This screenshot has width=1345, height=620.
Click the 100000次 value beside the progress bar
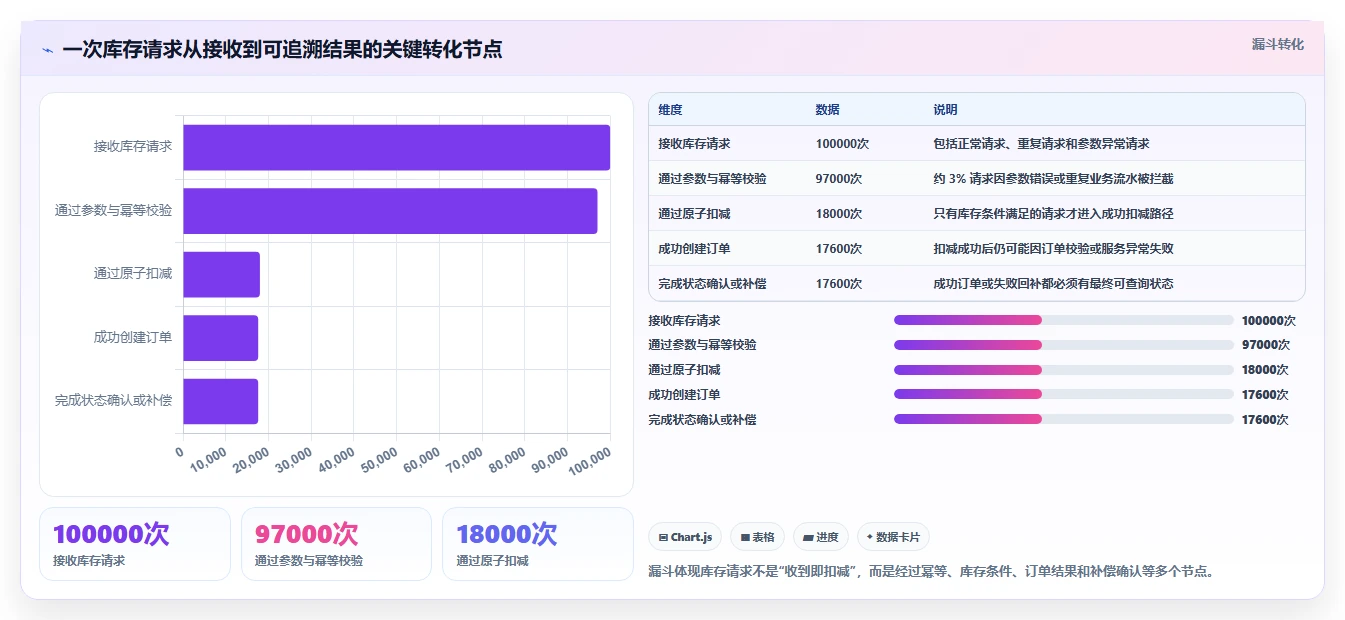pyautogui.click(x=1268, y=321)
